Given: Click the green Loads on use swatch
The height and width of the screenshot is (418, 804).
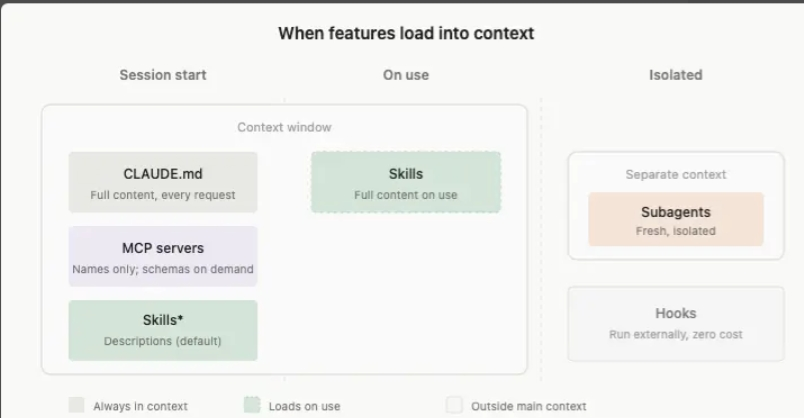Looking at the screenshot, I should point(252,405).
